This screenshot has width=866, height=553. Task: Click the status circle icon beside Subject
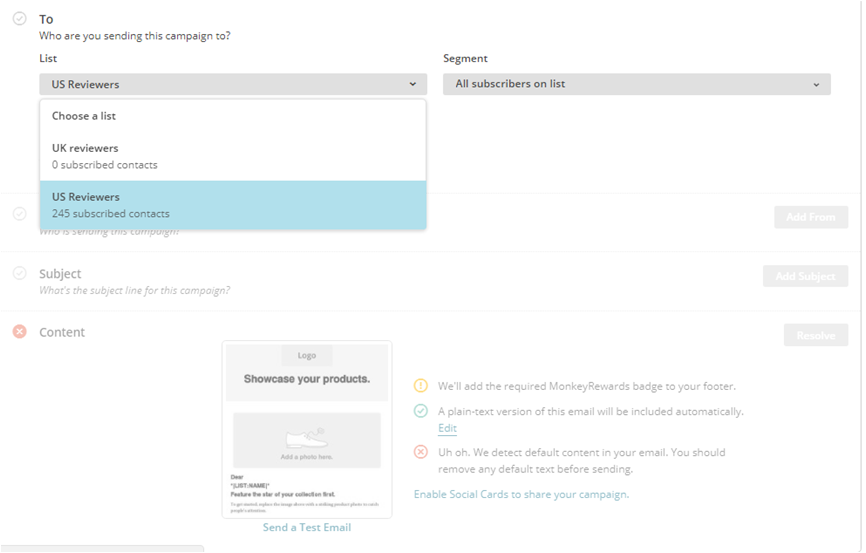[x=19, y=273]
